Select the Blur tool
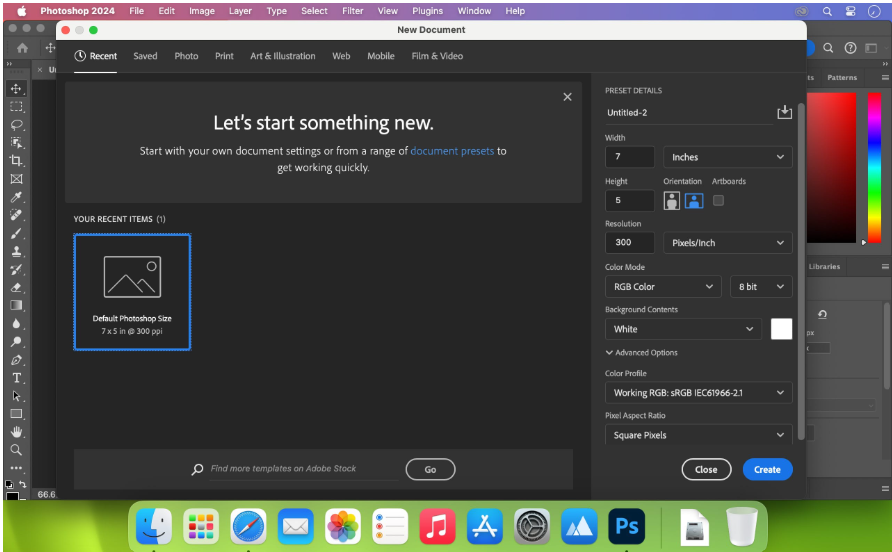Image resolution: width=892 pixels, height=552 pixels. (16, 323)
